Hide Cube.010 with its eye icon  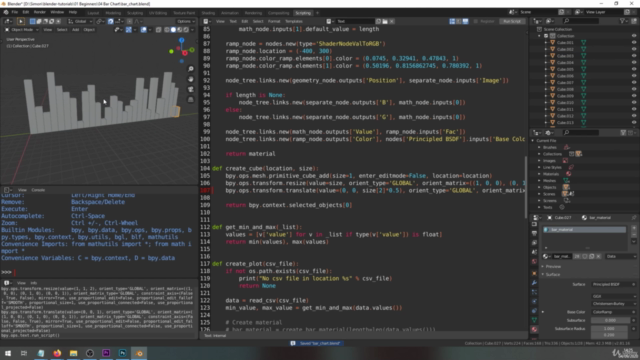click(x=634, y=102)
